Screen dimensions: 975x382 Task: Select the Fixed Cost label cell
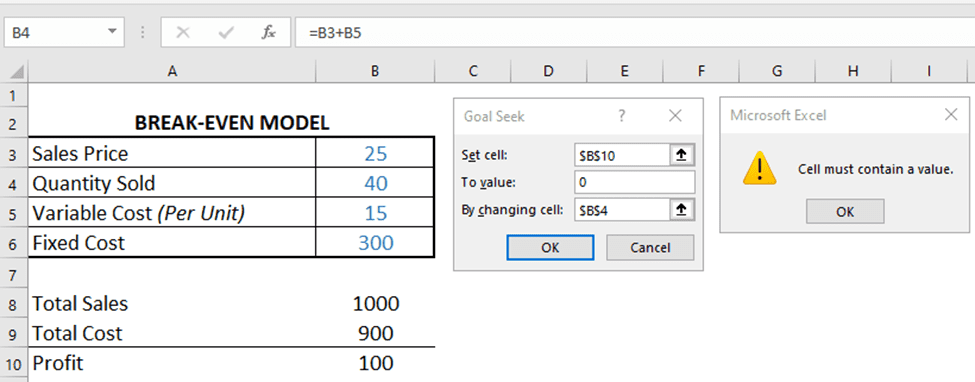pos(172,243)
